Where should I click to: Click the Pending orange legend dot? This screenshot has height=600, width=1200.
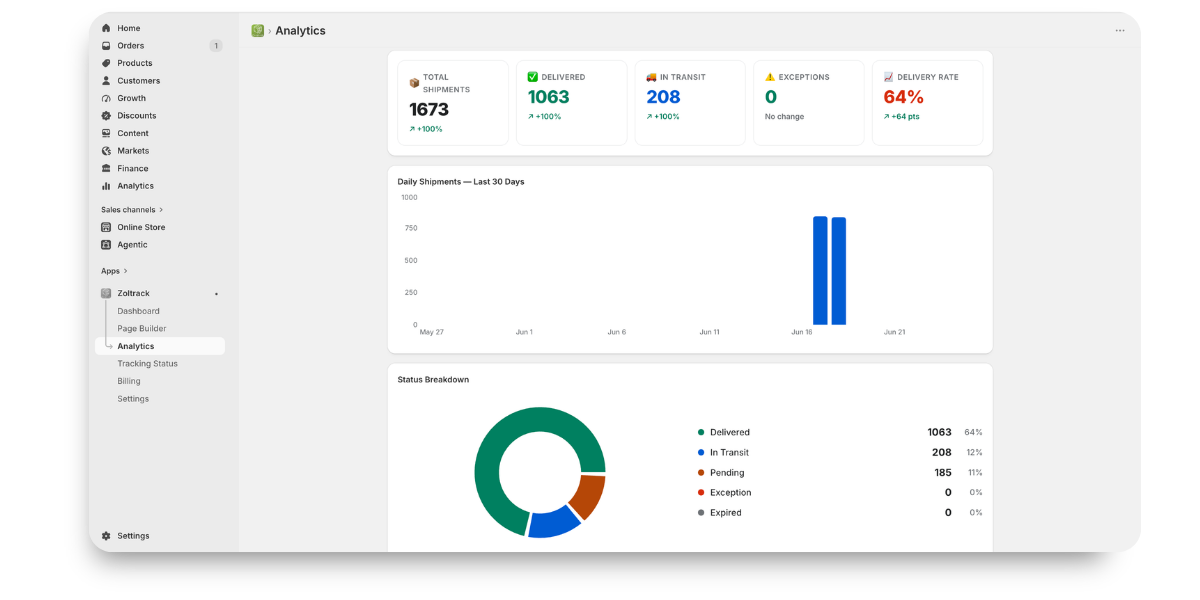click(x=701, y=472)
